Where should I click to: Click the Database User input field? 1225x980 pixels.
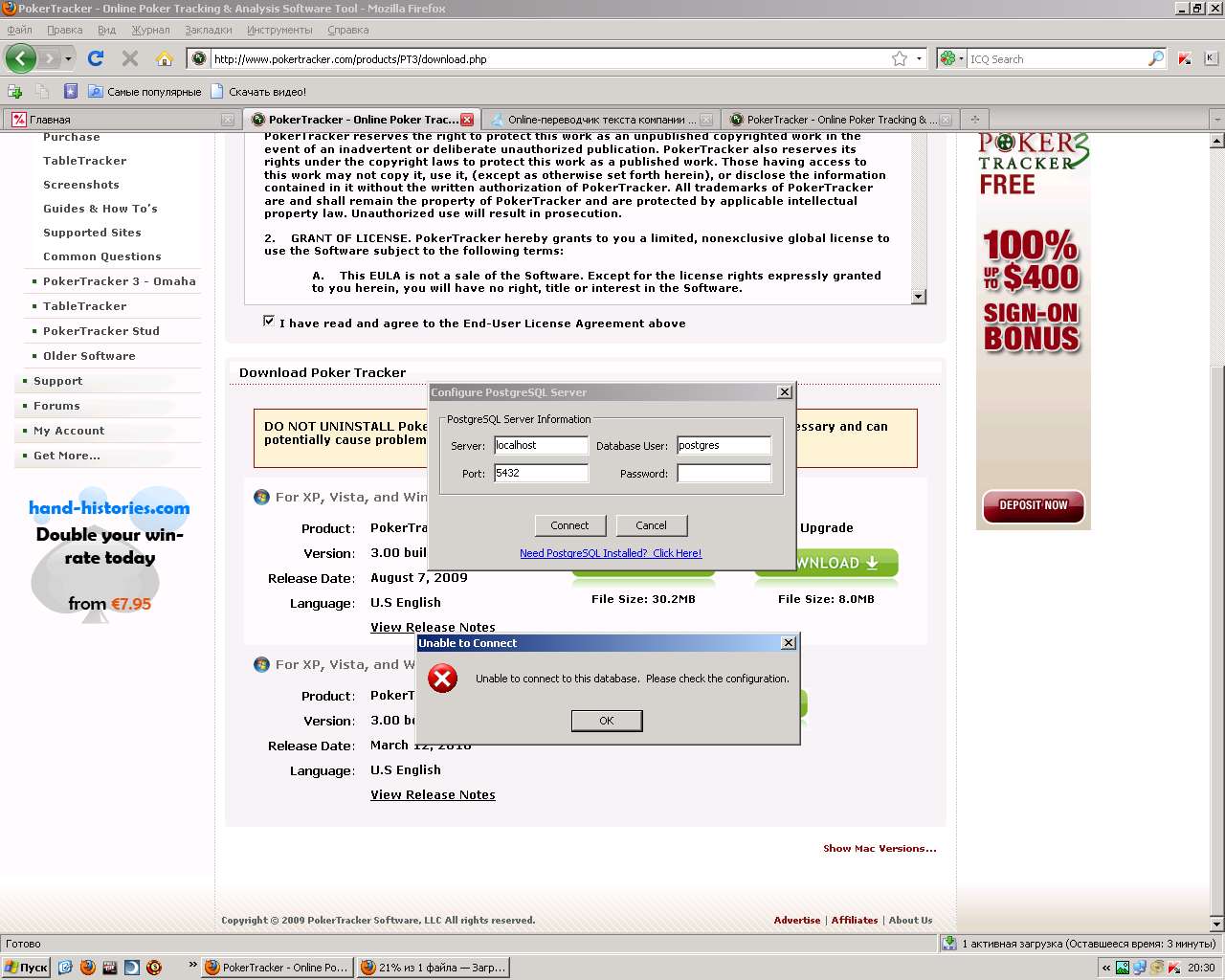(724, 445)
